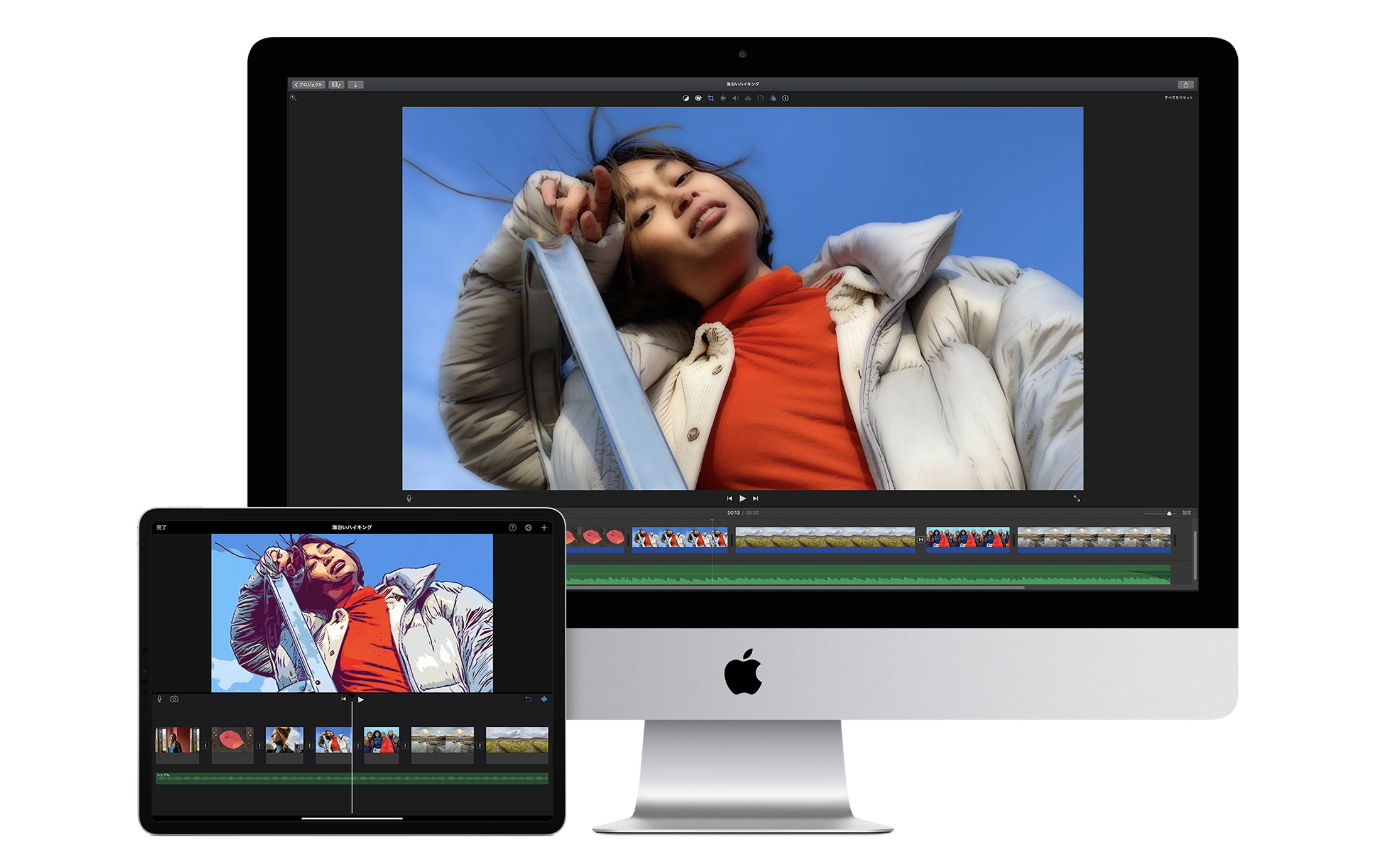
Task: Select the cropping tool in viewer toolbar
Action: 711,98
